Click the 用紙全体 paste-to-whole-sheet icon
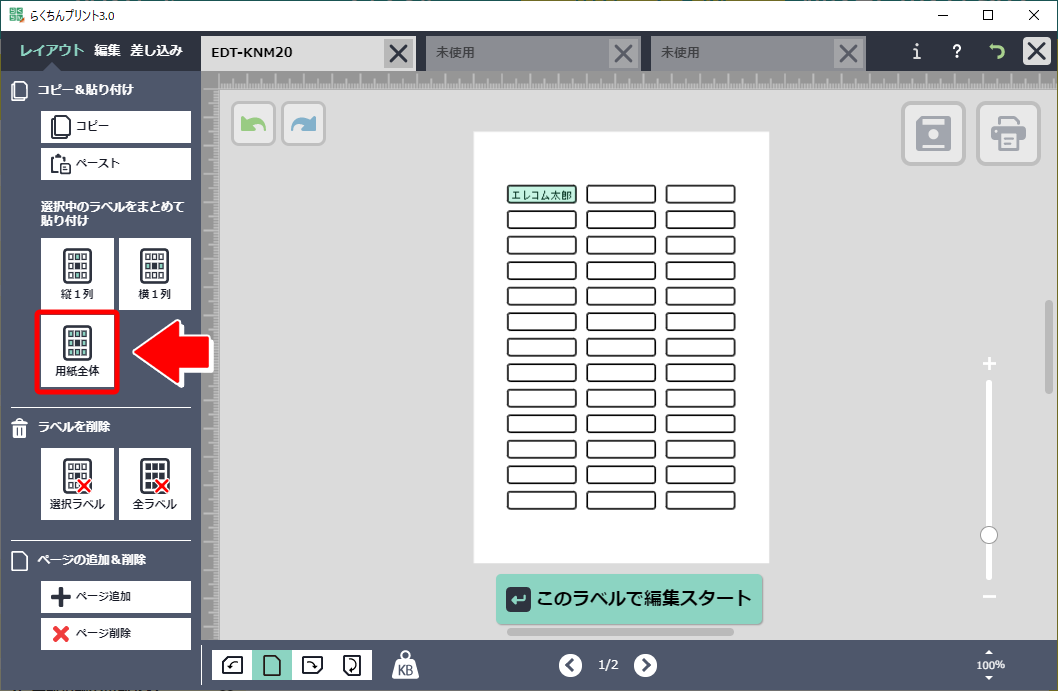1058x691 pixels. pyautogui.click(x=77, y=352)
